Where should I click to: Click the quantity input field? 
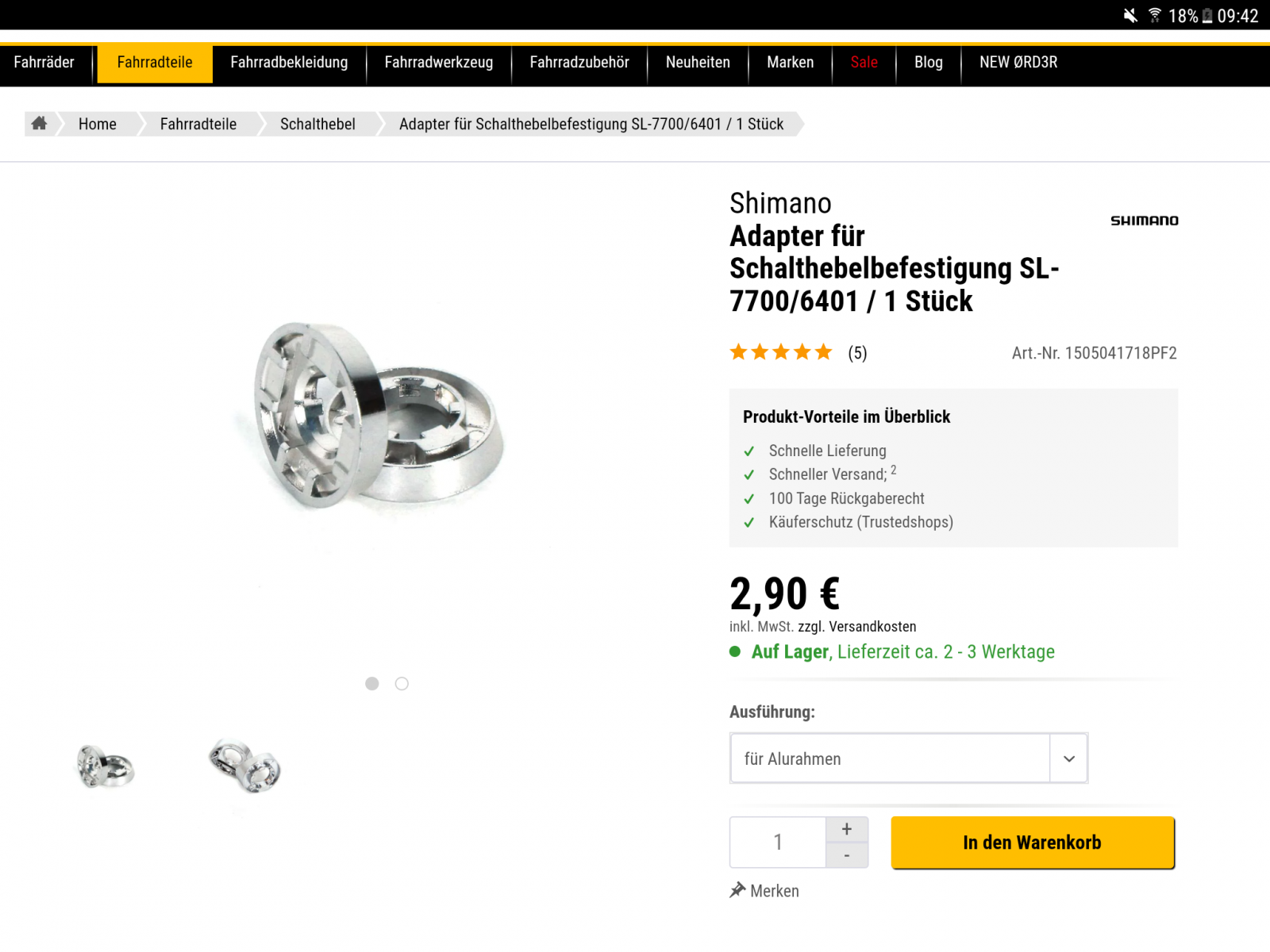click(x=778, y=842)
